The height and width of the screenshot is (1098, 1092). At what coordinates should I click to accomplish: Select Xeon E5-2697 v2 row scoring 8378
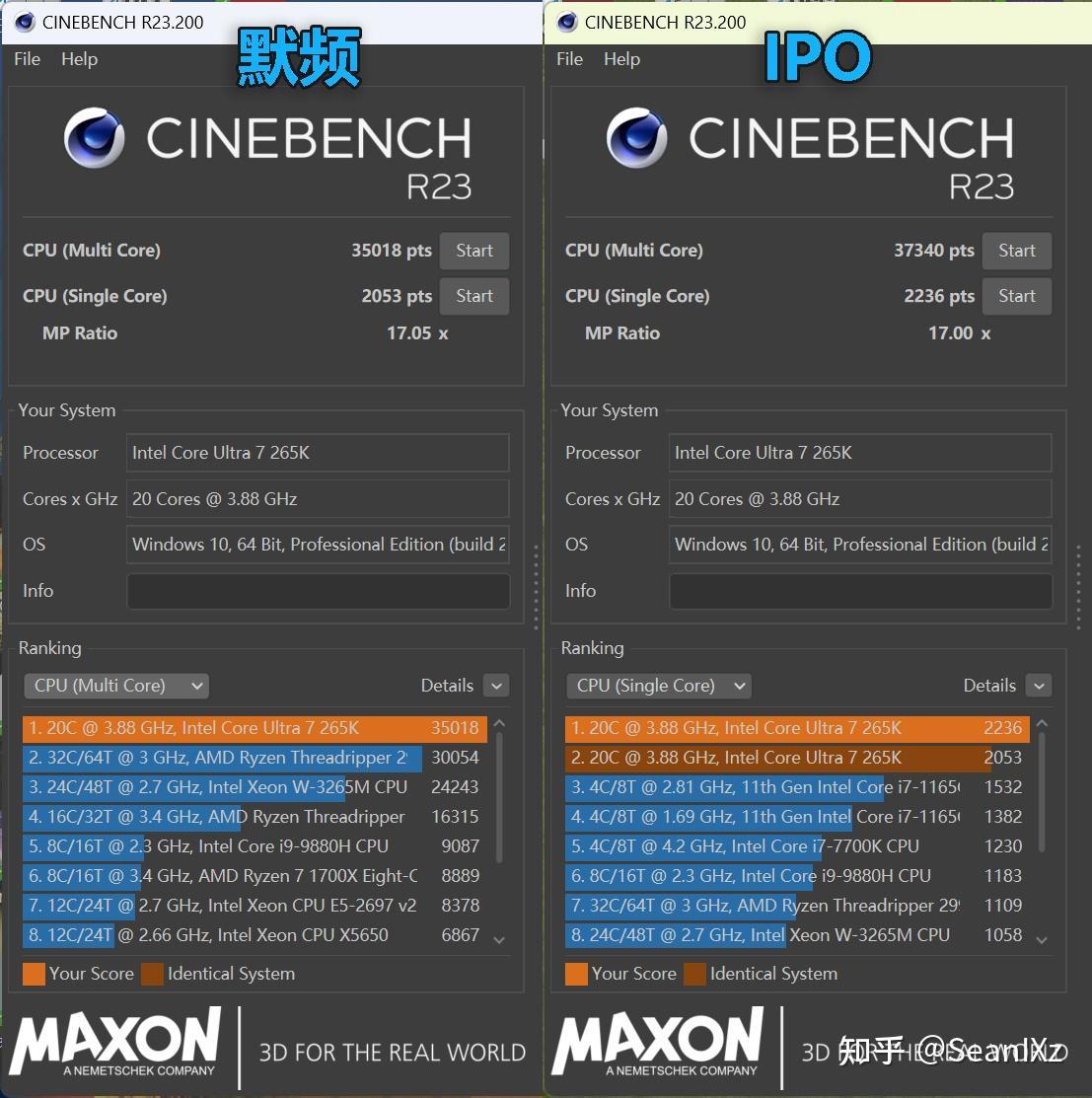255,906
